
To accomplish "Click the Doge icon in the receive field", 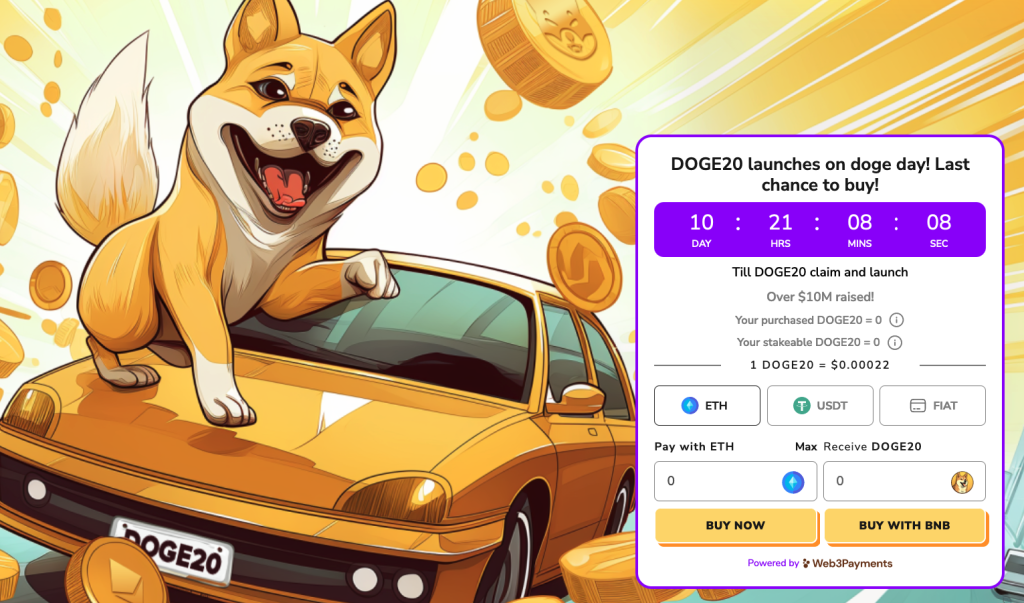I will [x=962, y=482].
